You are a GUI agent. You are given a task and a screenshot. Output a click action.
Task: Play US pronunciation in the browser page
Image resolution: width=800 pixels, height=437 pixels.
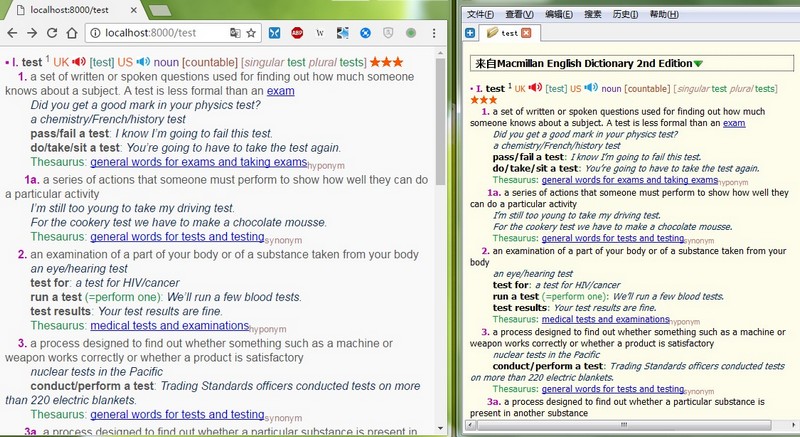tap(143, 62)
